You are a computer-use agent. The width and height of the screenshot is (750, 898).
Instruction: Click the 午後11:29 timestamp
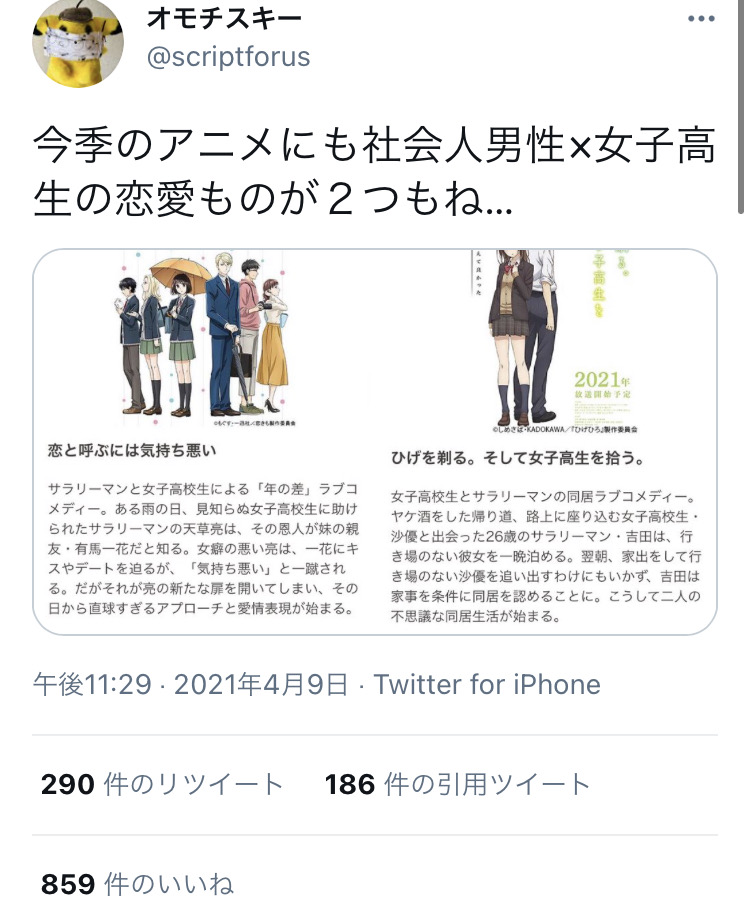tap(92, 684)
